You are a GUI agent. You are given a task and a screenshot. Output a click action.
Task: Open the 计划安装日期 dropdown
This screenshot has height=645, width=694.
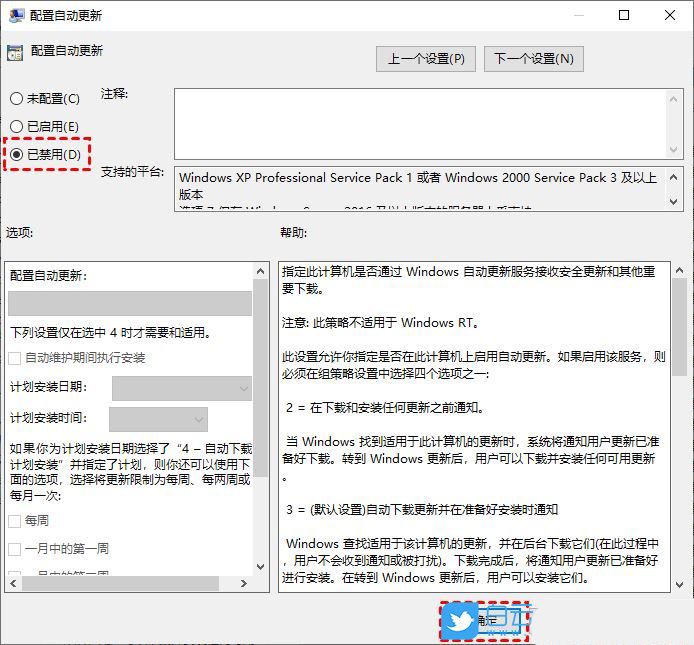coord(182,388)
